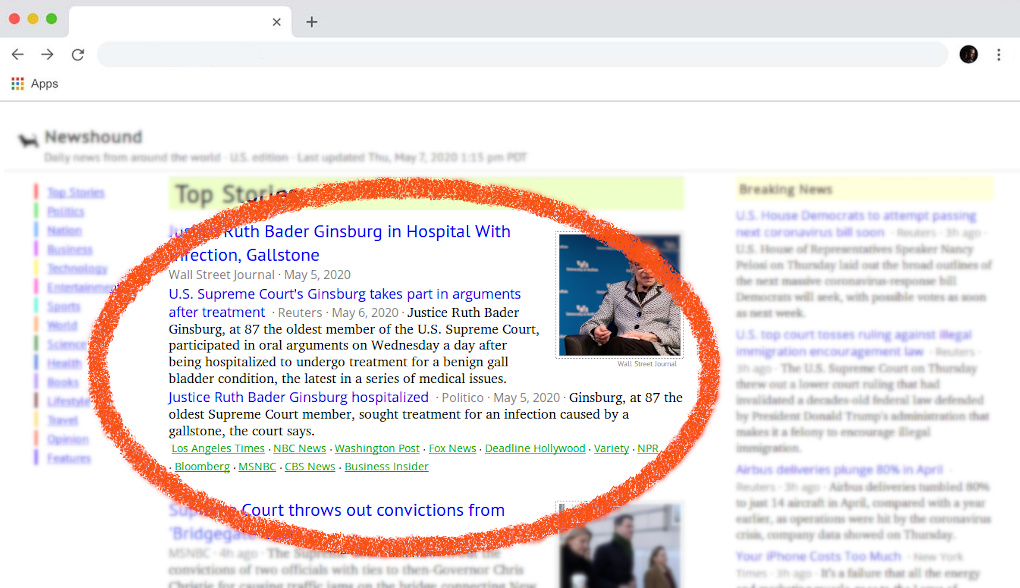This screenshot has width=1020, height=588.
Task: Click the Newshound dog logo
Action: [x=28, y=140]
